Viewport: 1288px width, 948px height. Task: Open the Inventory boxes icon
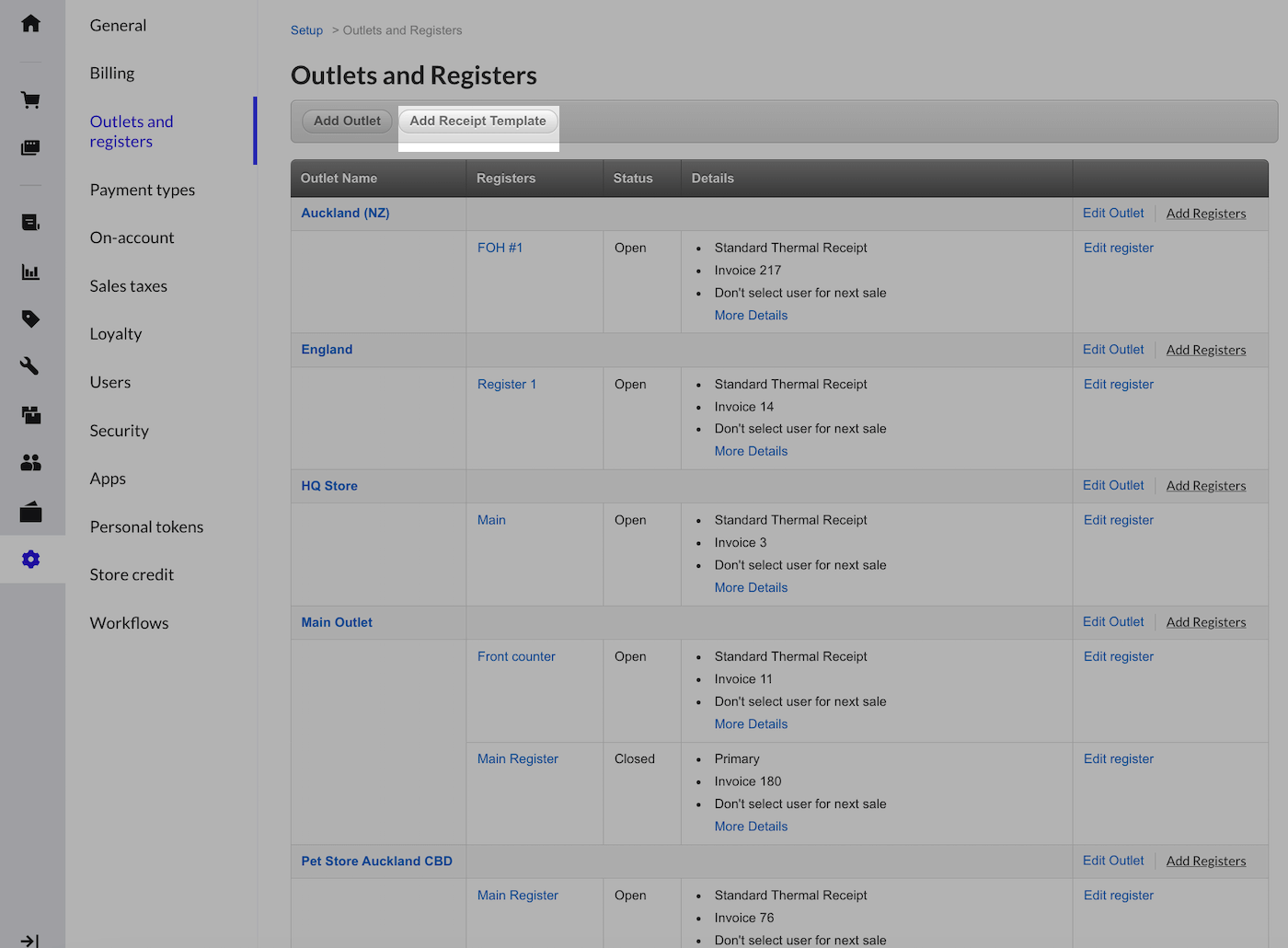(30, 415)
